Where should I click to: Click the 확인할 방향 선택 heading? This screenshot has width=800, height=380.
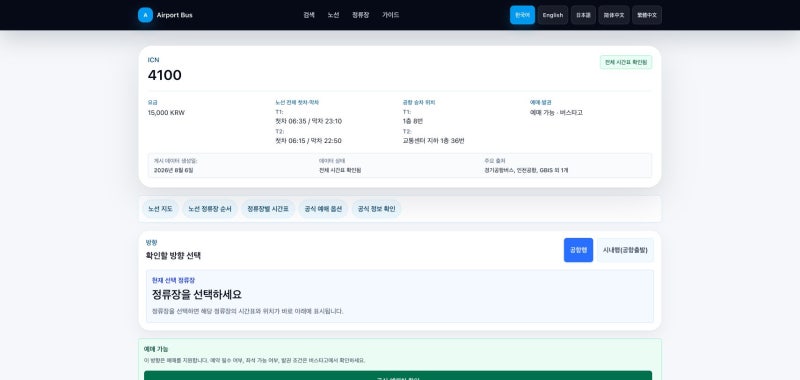173,256
